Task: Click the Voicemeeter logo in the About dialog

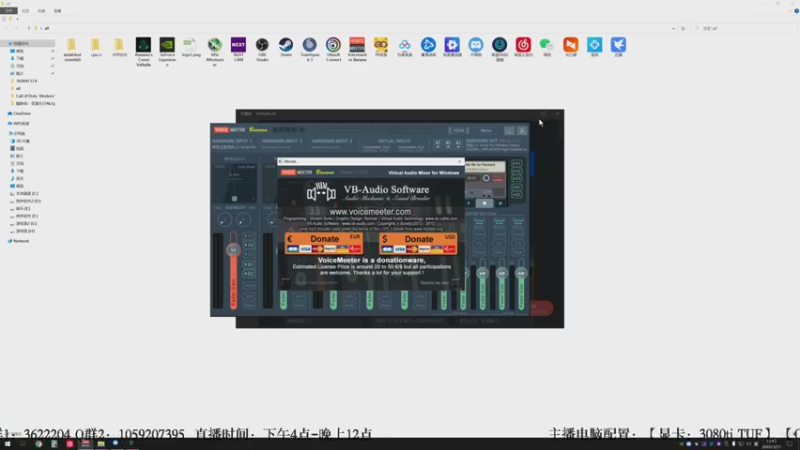Action: (x=307, y=172)
